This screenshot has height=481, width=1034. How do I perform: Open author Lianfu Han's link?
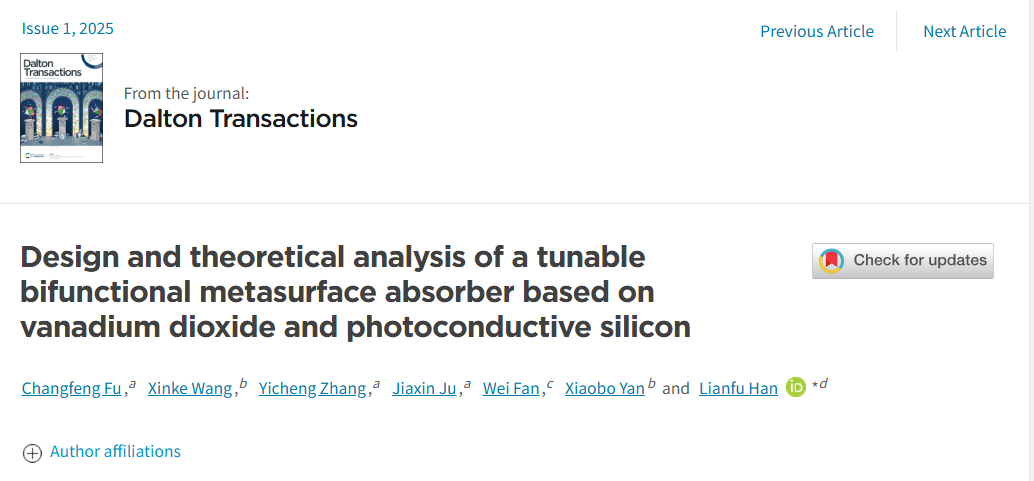tap(739, 389)
